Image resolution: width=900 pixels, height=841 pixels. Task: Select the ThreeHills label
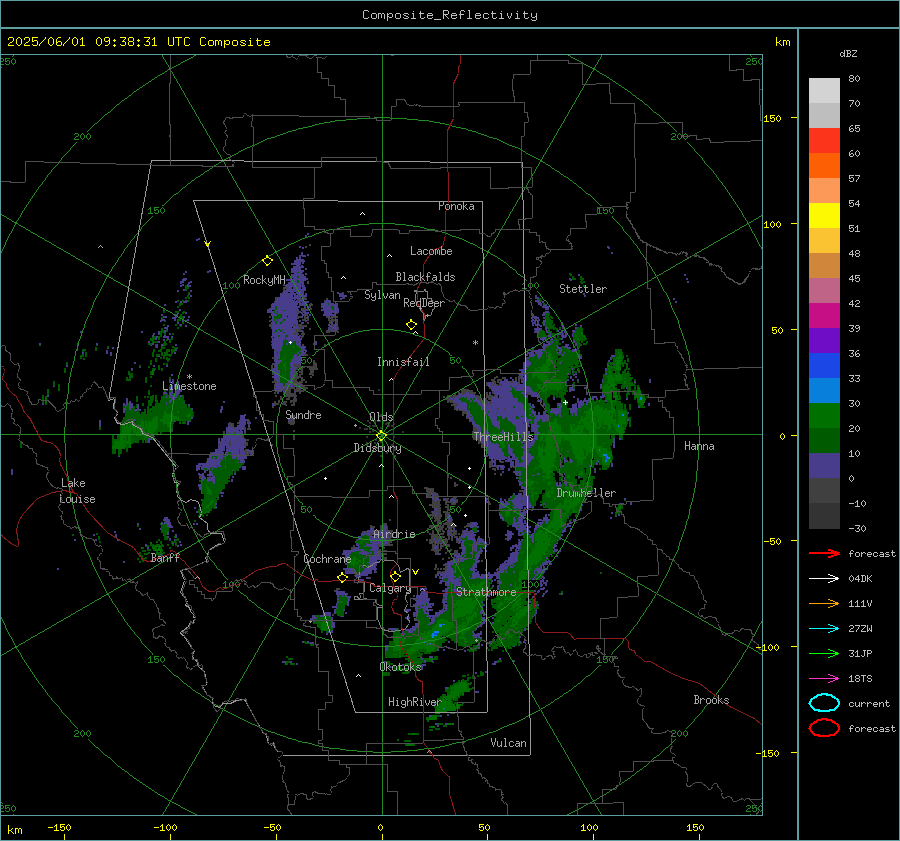tap(503, 437)
